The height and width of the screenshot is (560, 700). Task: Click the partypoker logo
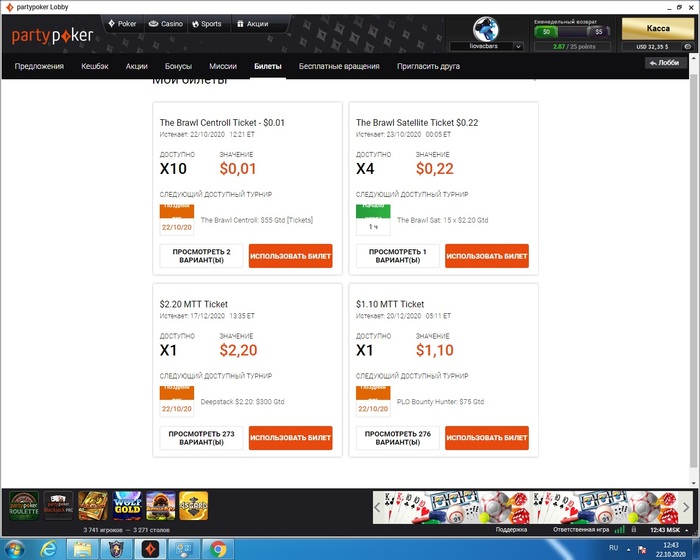tap(52, 36)
